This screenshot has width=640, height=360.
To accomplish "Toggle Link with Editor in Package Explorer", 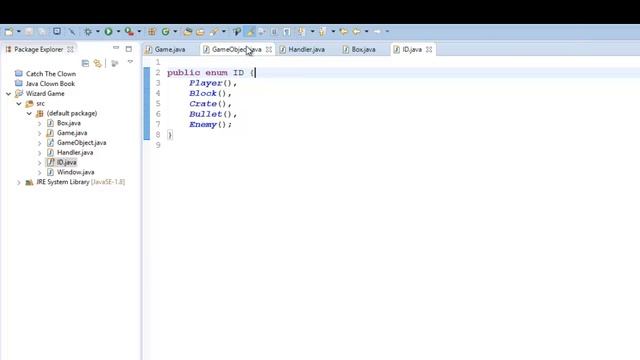I will [98, 63].
